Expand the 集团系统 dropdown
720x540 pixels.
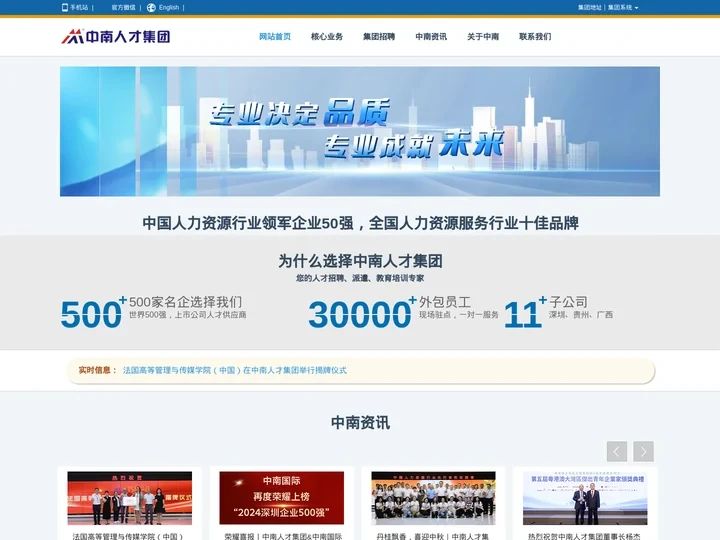623,7
